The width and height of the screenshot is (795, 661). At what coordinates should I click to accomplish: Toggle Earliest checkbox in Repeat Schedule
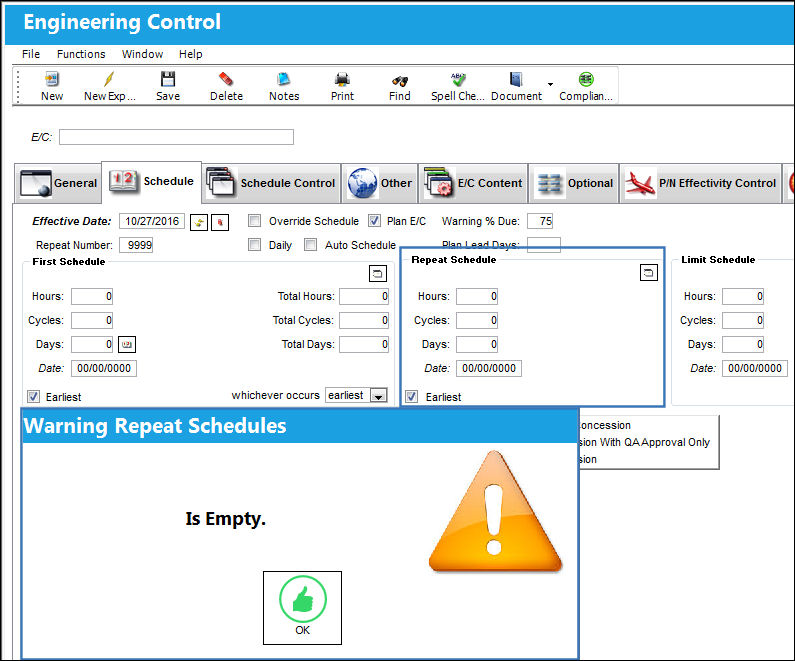pos(412,396)
